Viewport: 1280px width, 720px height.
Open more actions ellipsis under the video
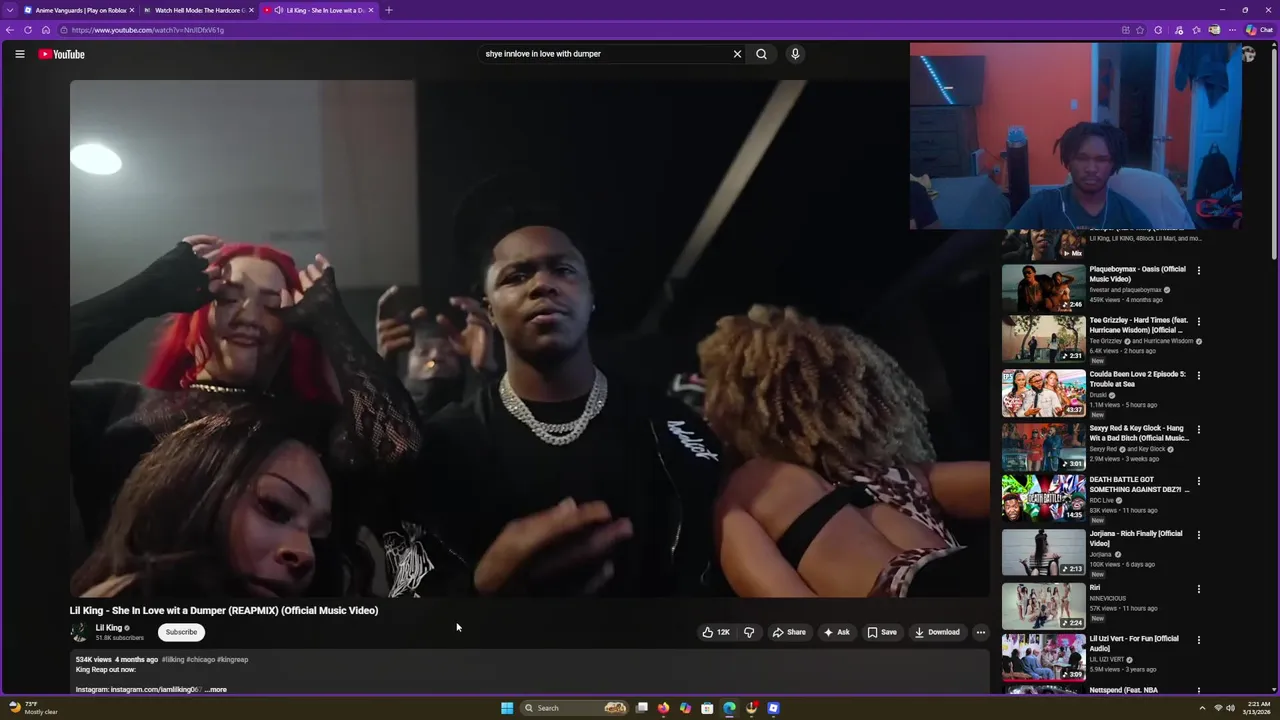[981, 632]
